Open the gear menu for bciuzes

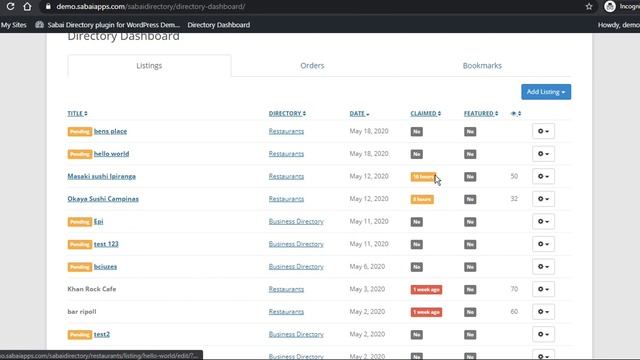tap(543, 267)
